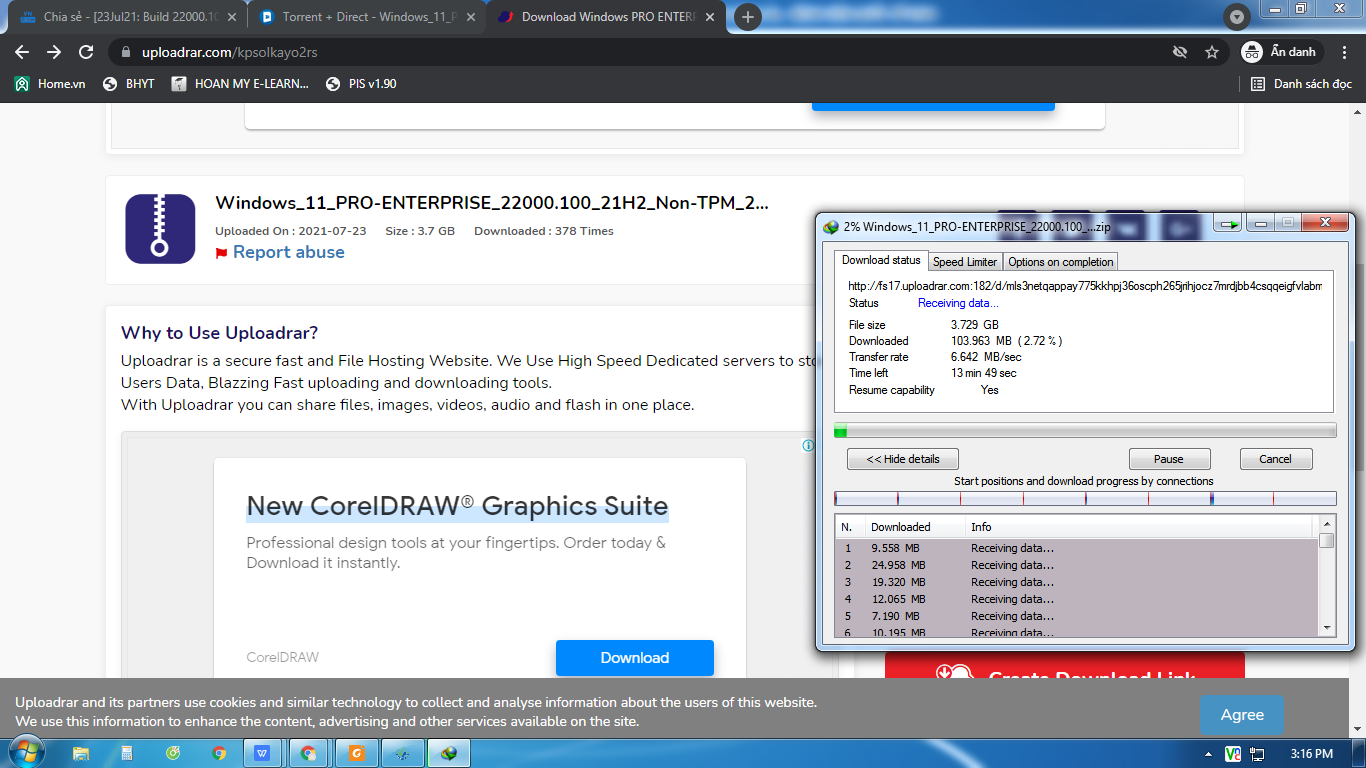
Task: Open Chrome tab search dropdown arrow
Action: pyautogui.click(x=1237, y=17)
